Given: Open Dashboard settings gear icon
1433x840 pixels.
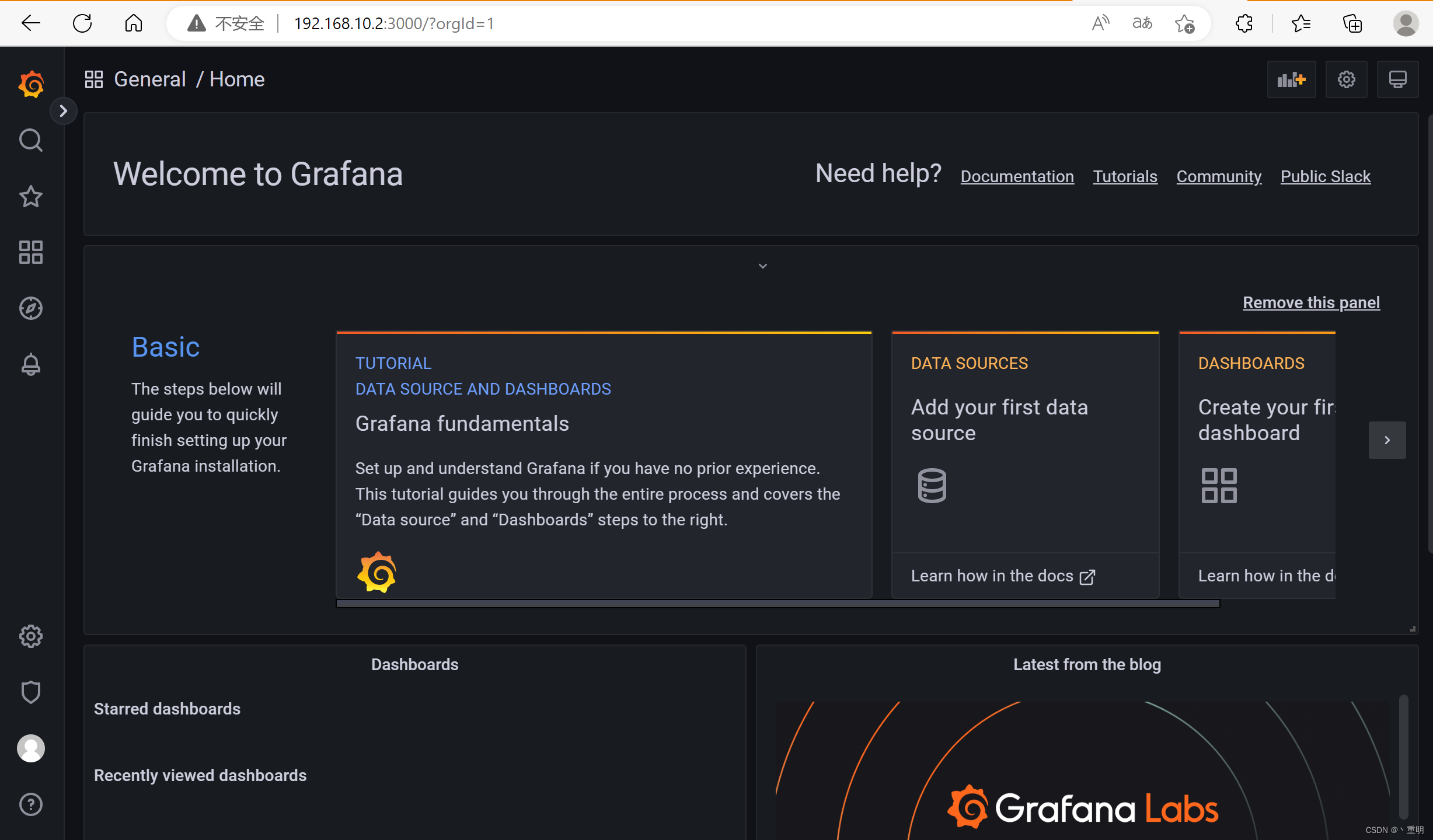Looking at the screenshot, I should pos(1346,79).
